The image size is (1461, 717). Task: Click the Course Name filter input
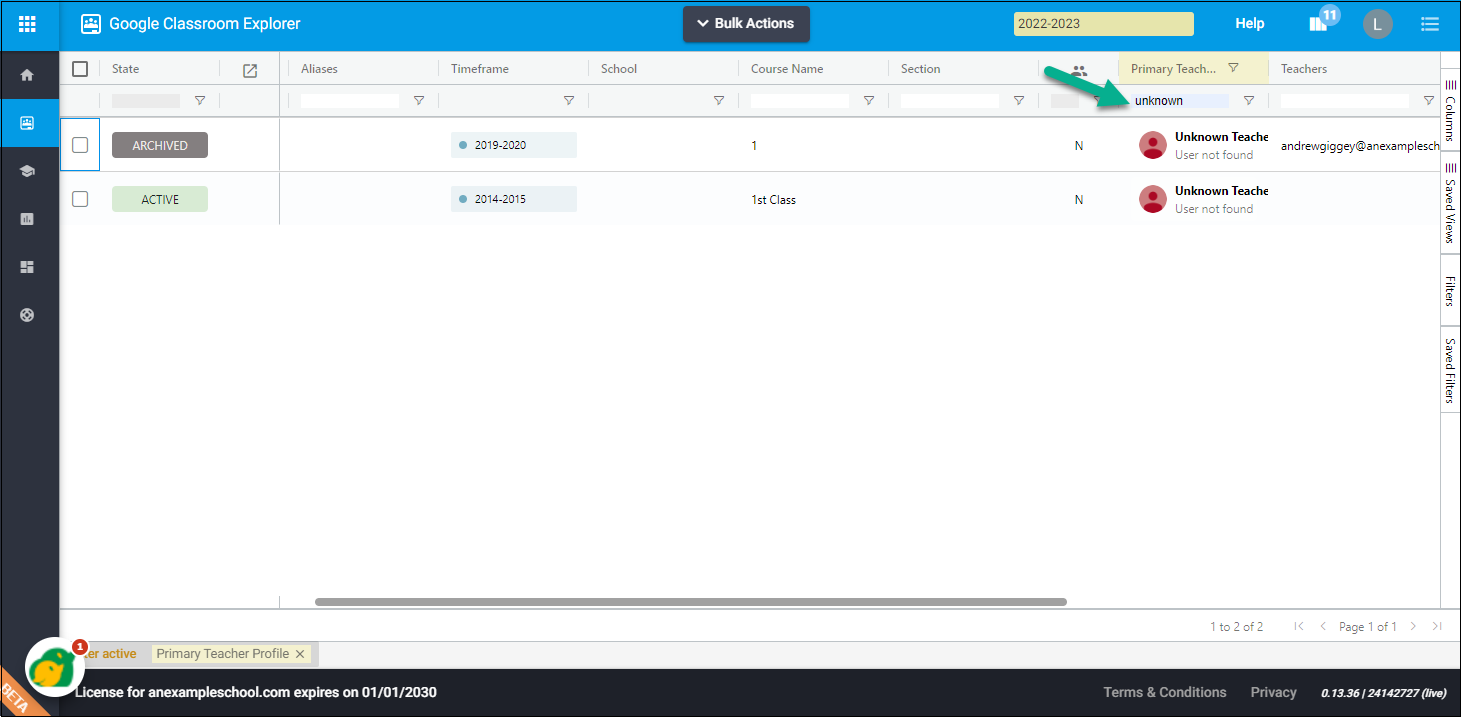tap(800, 101)
